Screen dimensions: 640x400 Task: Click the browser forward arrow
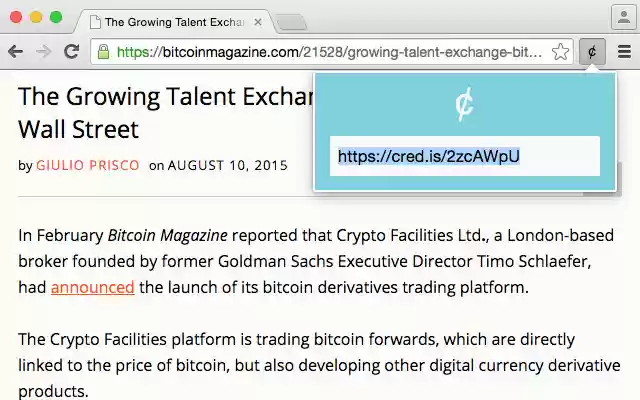(44, 52)
